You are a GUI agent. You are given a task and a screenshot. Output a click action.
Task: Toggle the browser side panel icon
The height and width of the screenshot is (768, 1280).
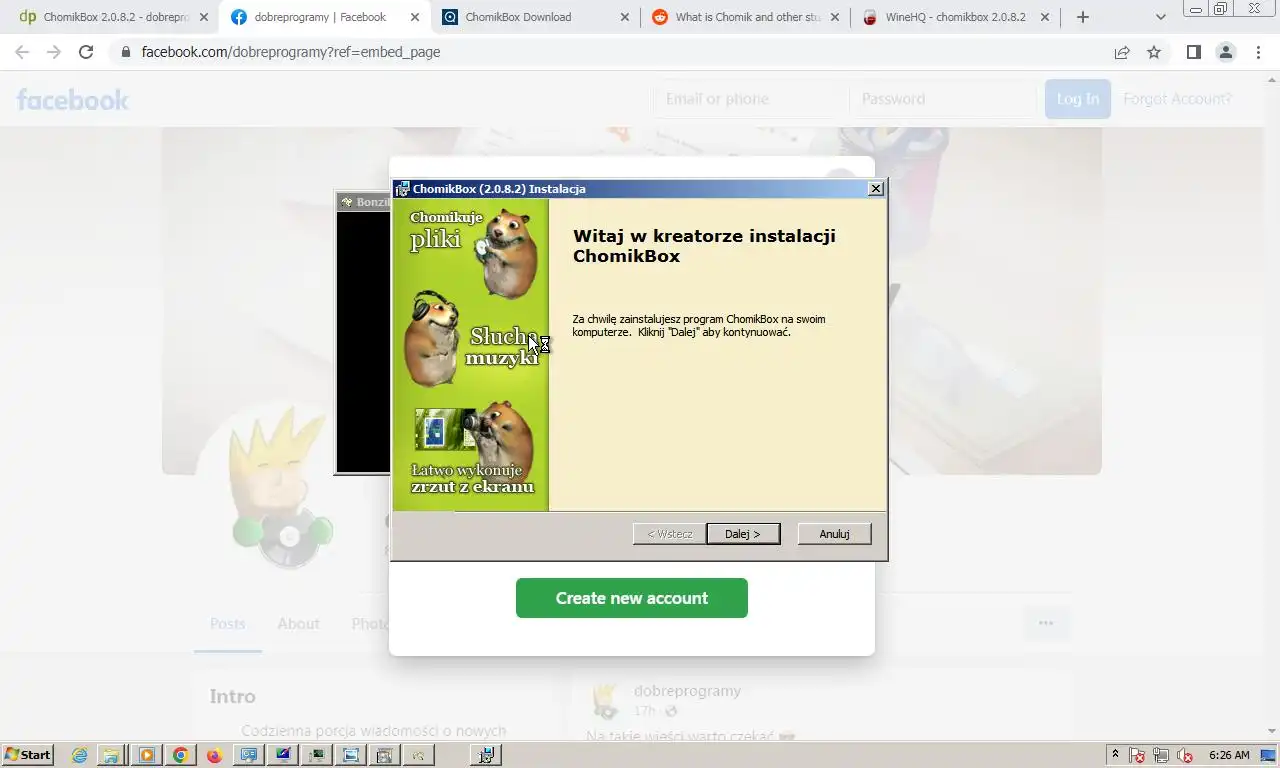coord(1193,52)
